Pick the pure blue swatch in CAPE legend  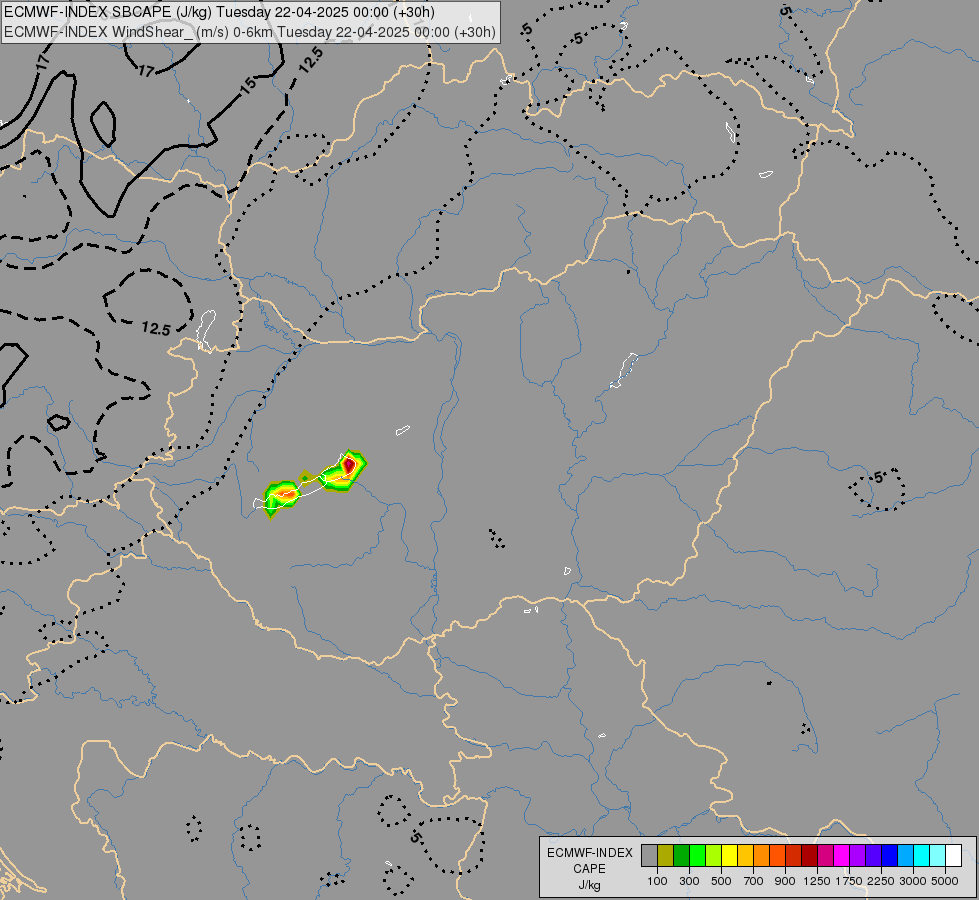pos(889,855)
